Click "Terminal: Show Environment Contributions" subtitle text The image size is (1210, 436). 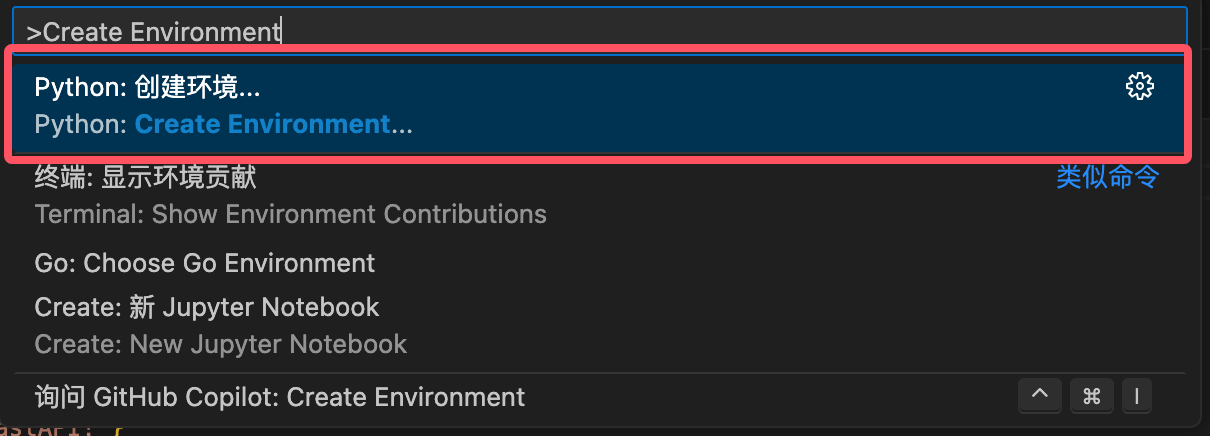290,214
